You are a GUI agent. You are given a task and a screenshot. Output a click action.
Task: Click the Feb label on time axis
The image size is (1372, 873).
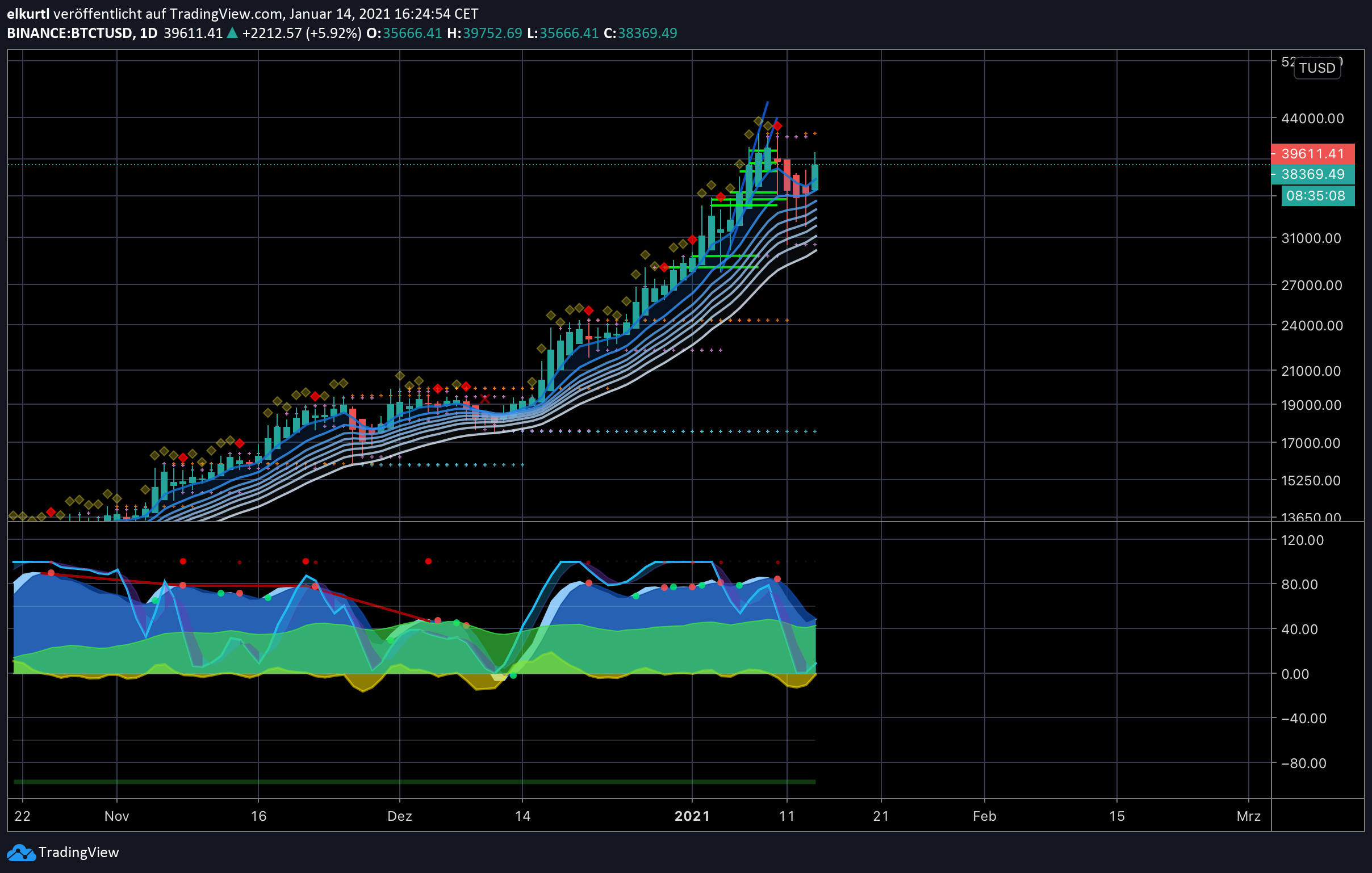985,817
